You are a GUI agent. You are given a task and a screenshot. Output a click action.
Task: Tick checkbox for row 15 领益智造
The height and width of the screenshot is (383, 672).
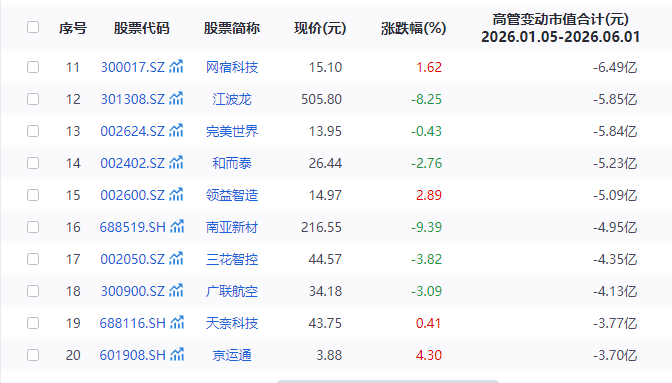tap(33, 195)
